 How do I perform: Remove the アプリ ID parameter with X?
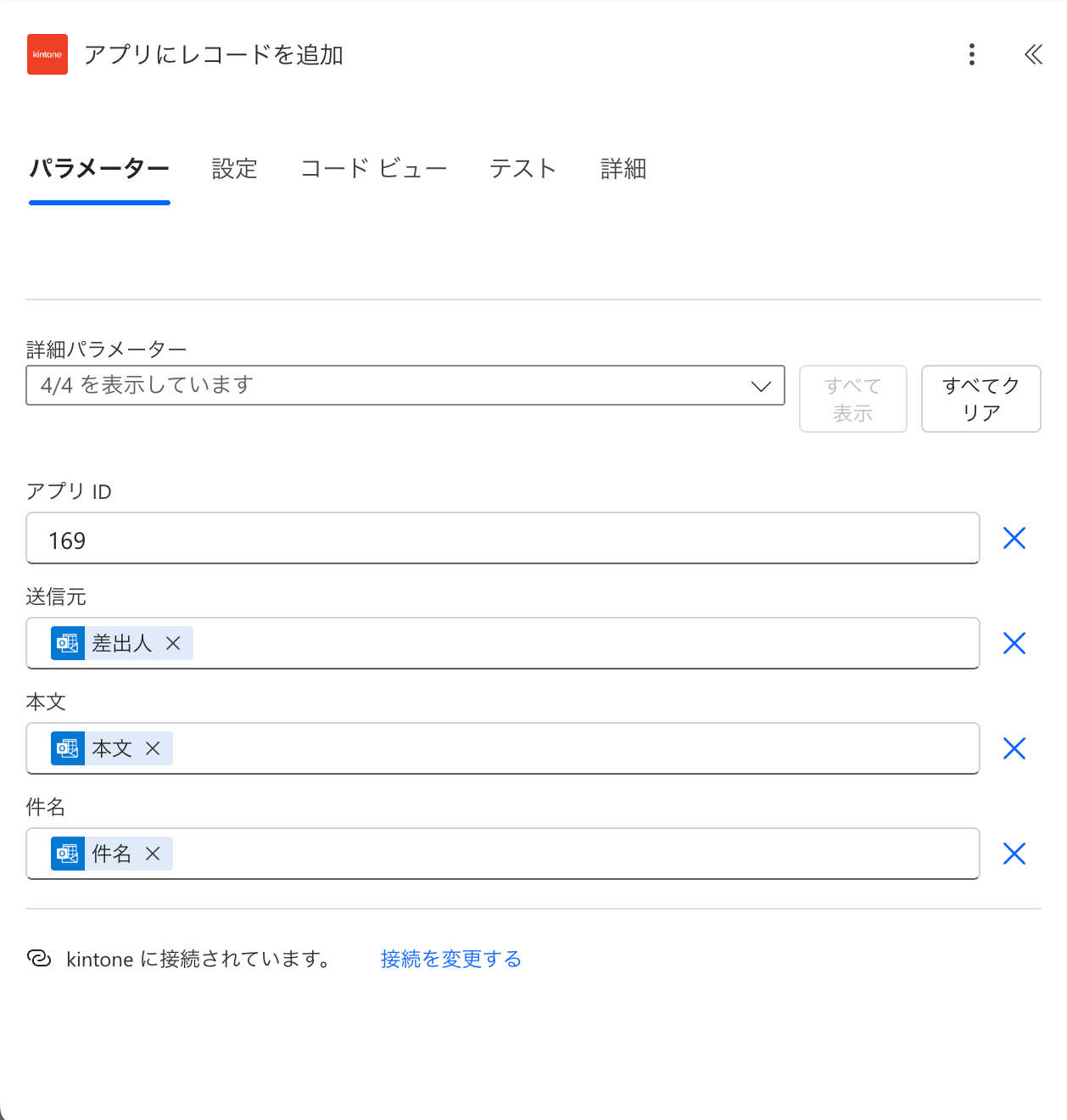[x=1014, y=538]
